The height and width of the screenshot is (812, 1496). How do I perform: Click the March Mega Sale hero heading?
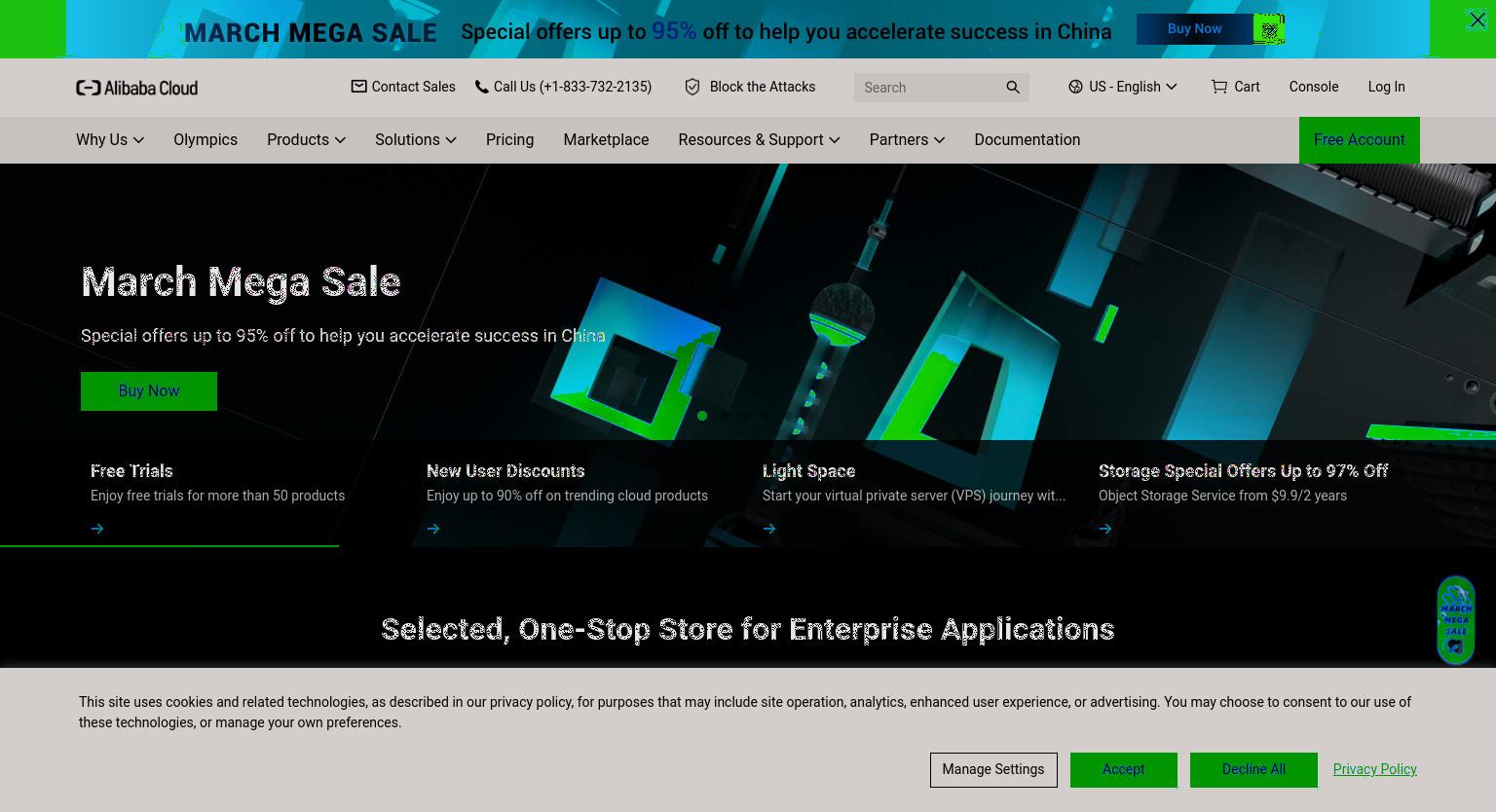241,282
